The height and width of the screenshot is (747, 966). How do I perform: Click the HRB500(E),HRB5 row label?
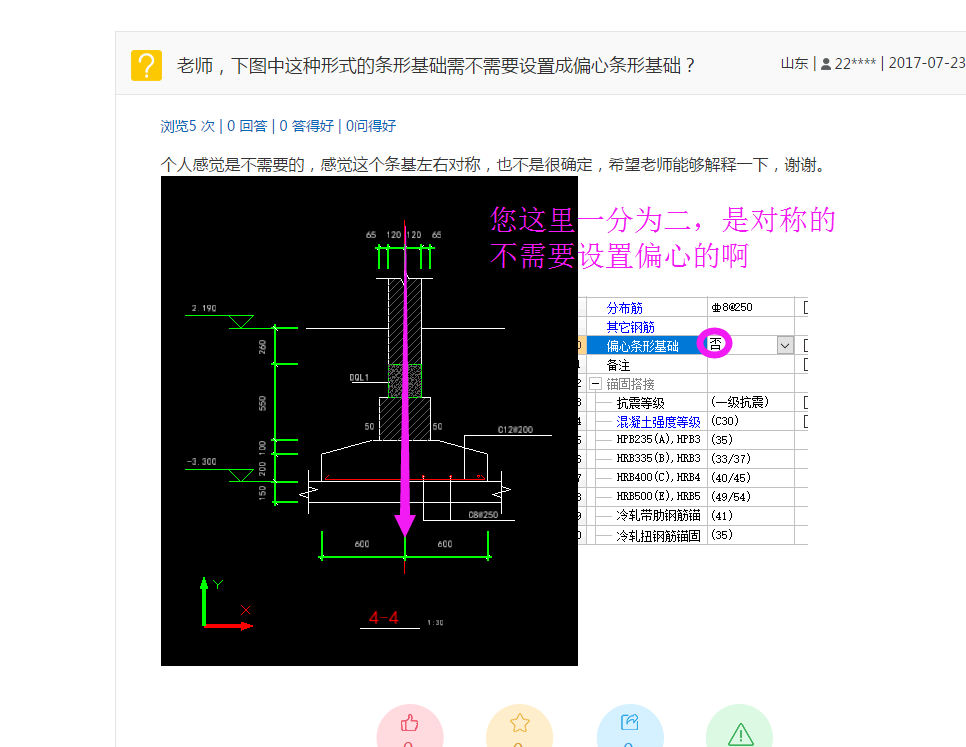pos(658,497)
